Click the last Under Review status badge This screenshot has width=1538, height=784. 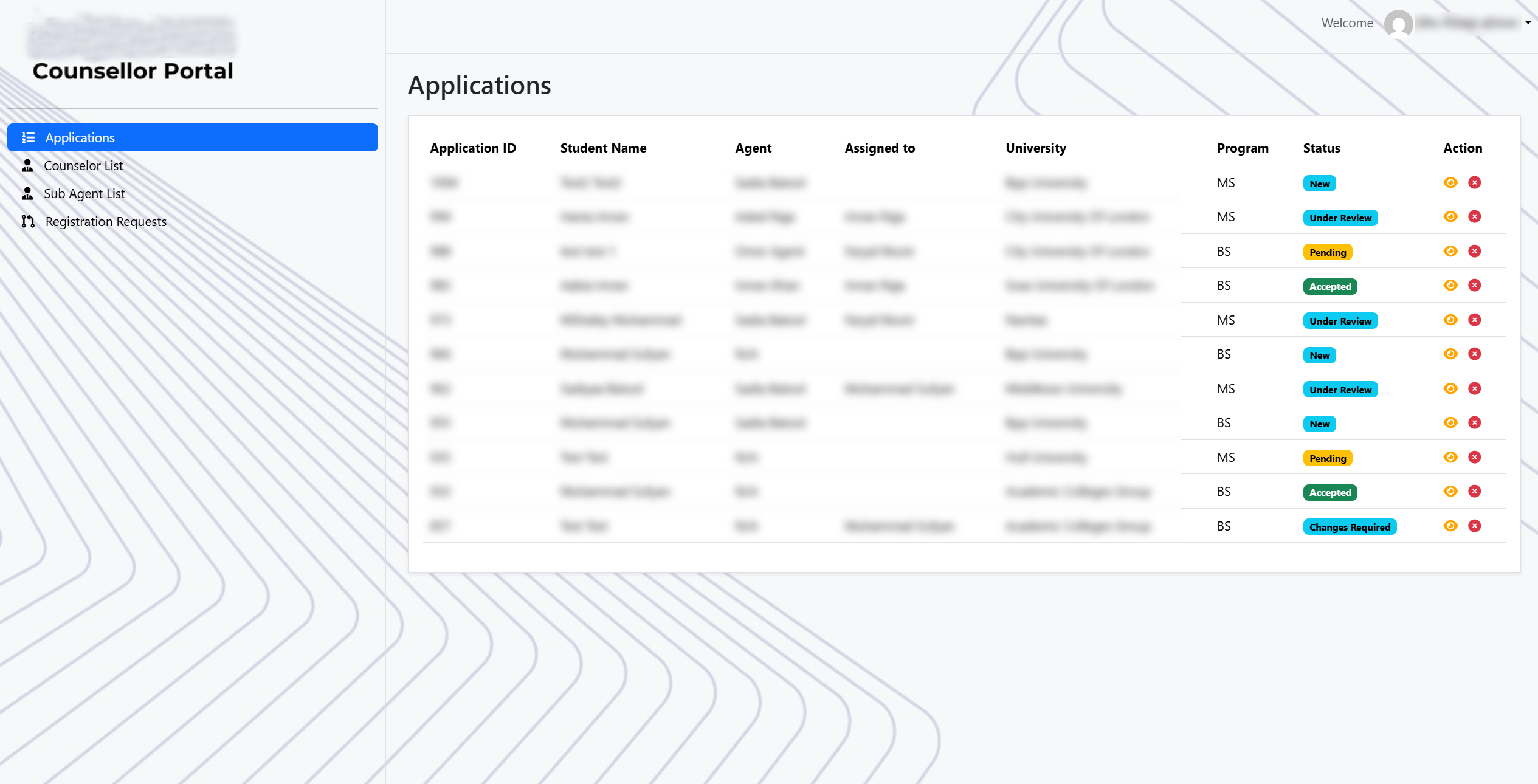pyautogui.click(x=1340, y=390)
